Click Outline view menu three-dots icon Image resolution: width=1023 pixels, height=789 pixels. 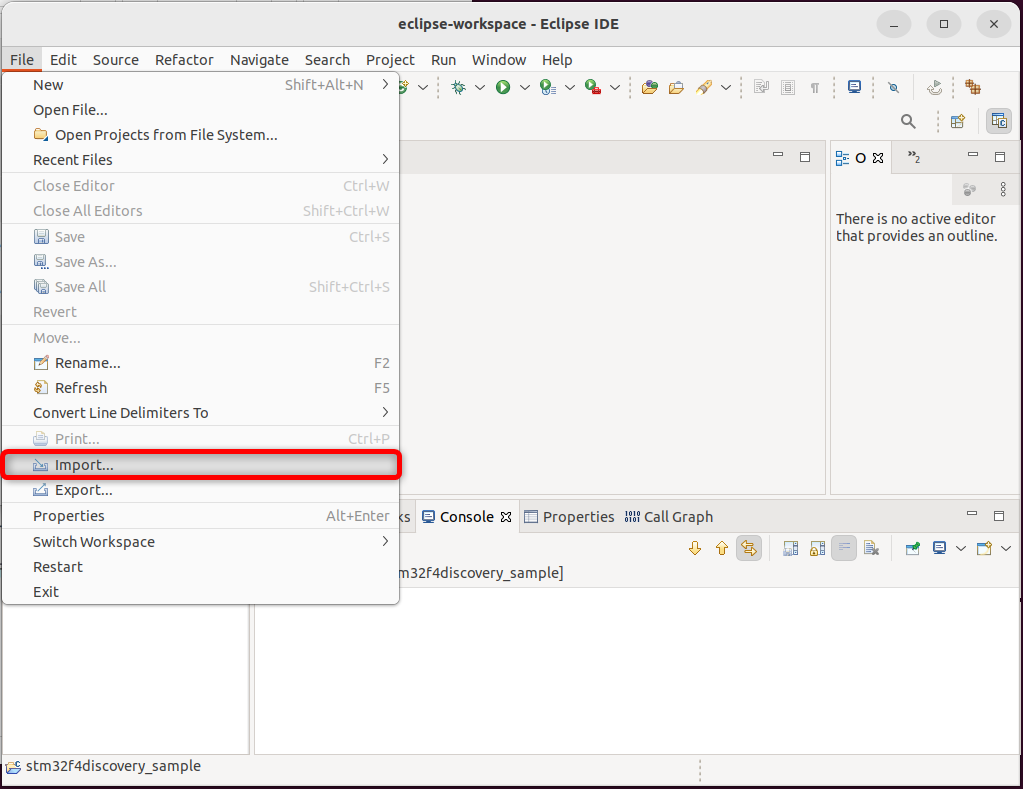click(1003, 189)
